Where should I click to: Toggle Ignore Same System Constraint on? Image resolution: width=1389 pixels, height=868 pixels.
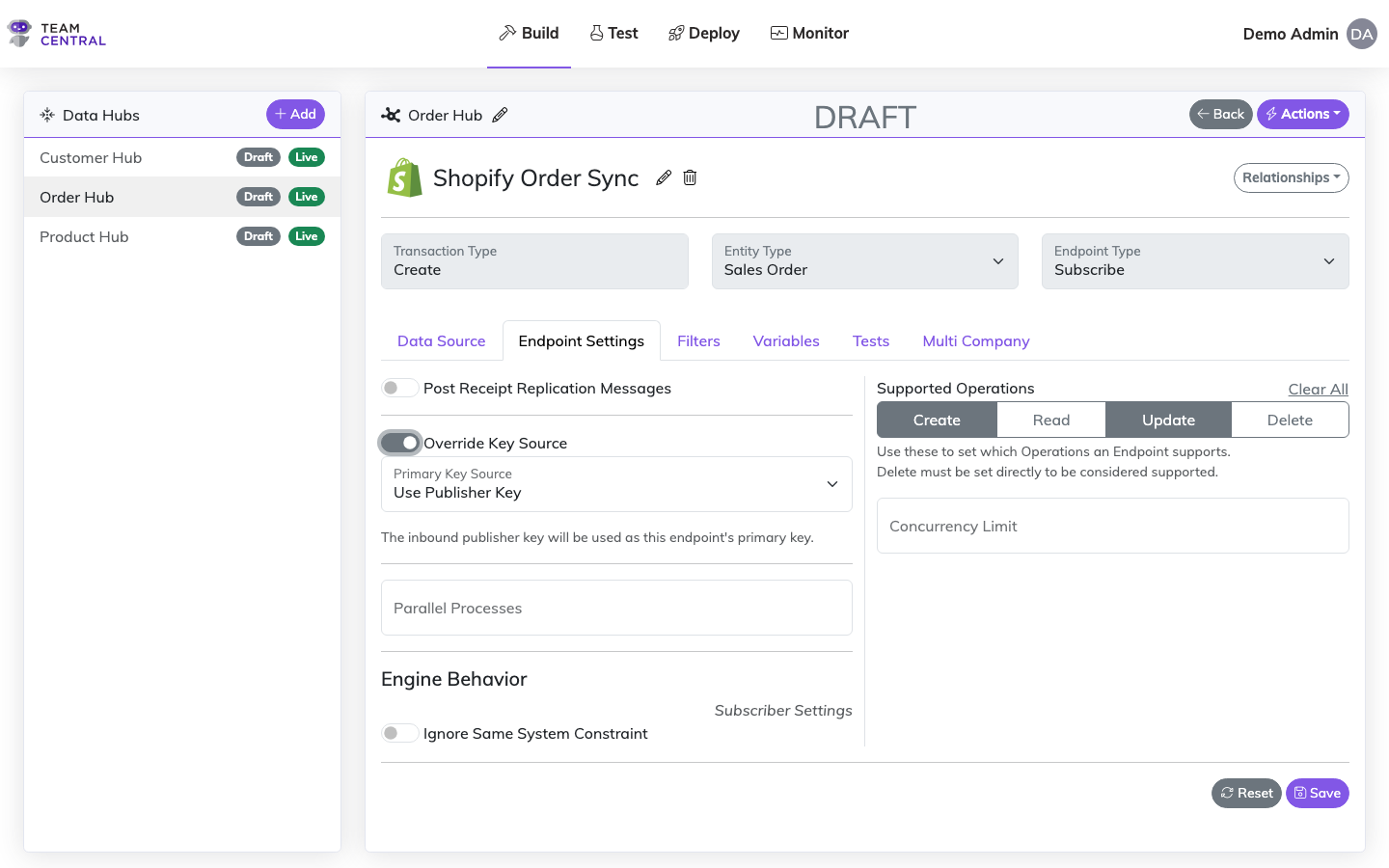pyautogui.click(x=399, y=733)
